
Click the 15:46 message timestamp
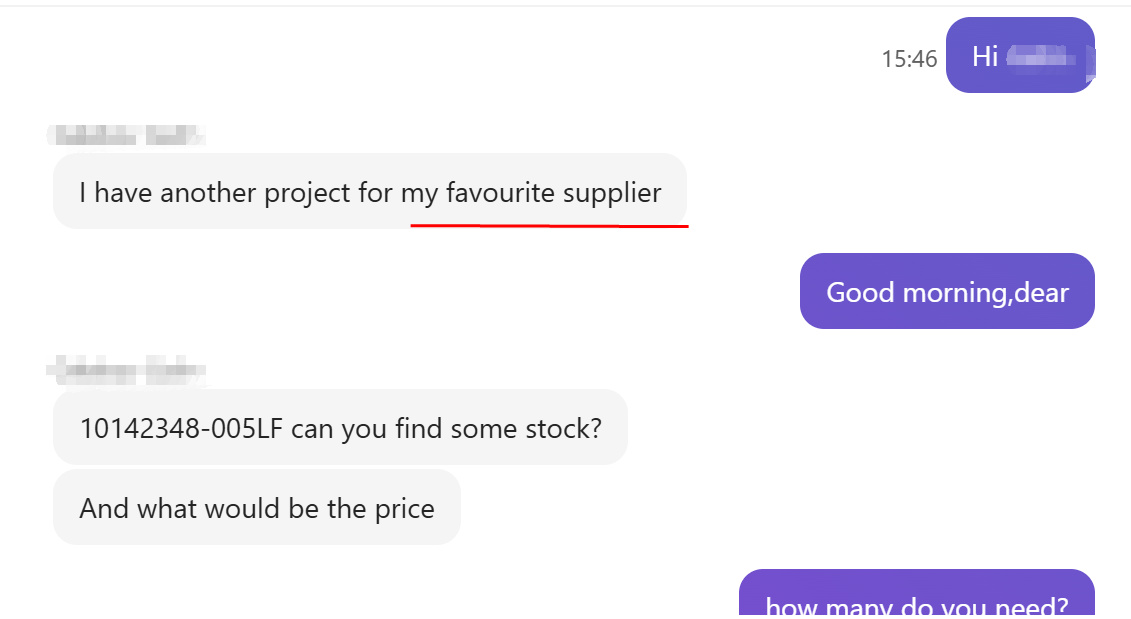coord(909,59)
